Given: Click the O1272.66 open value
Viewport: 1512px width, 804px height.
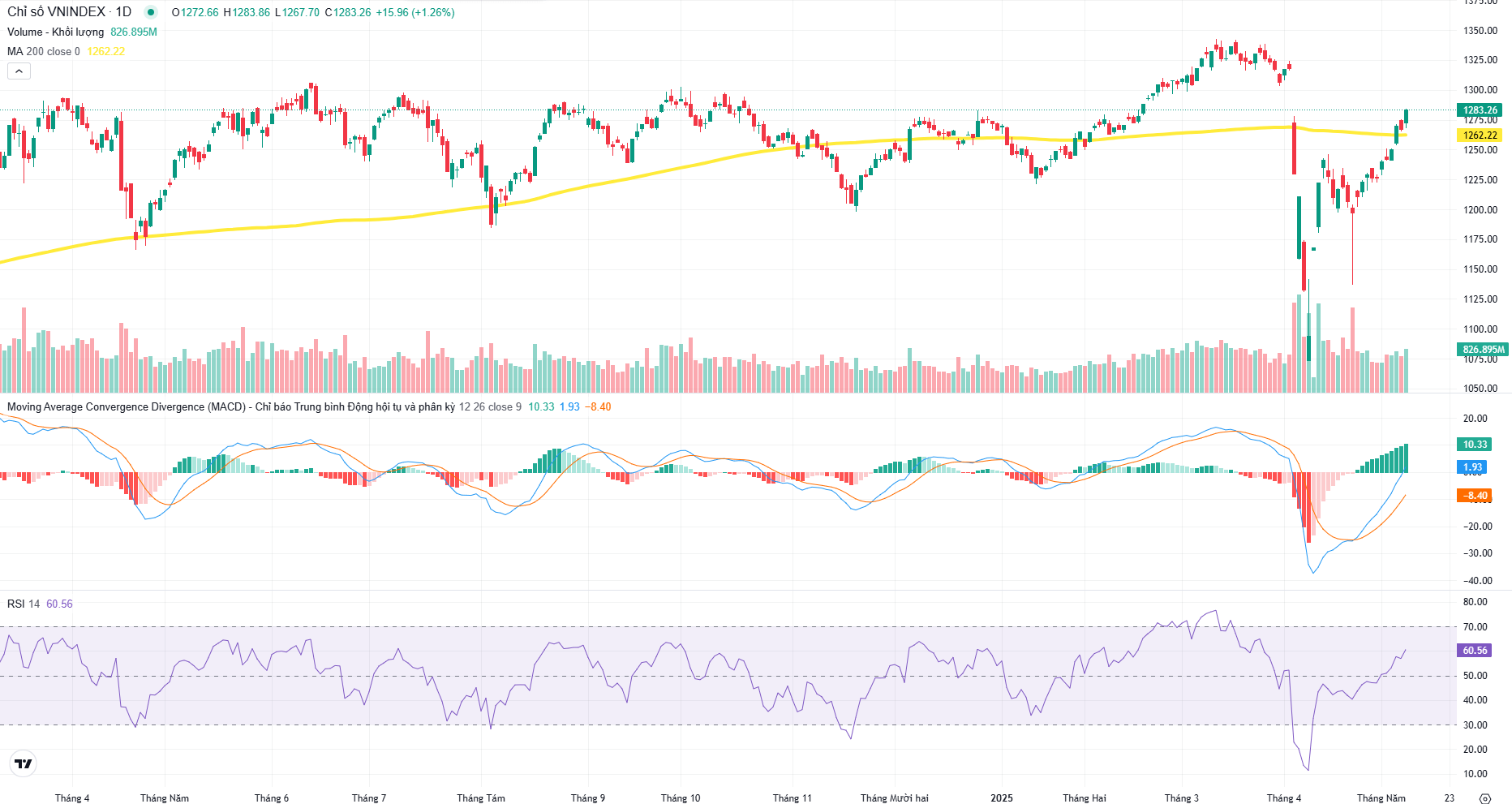Looking at the screenshot, I should (195, 12).
